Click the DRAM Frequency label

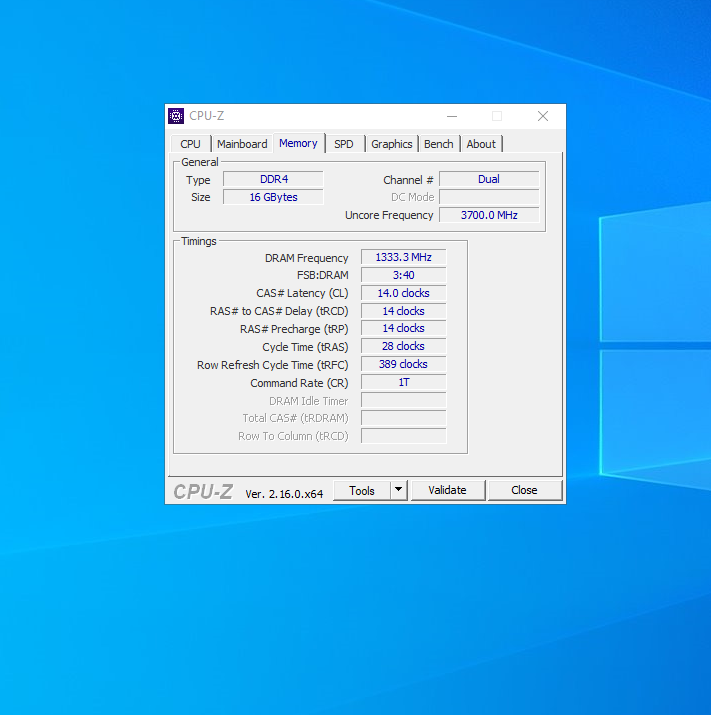click(306, 258)
